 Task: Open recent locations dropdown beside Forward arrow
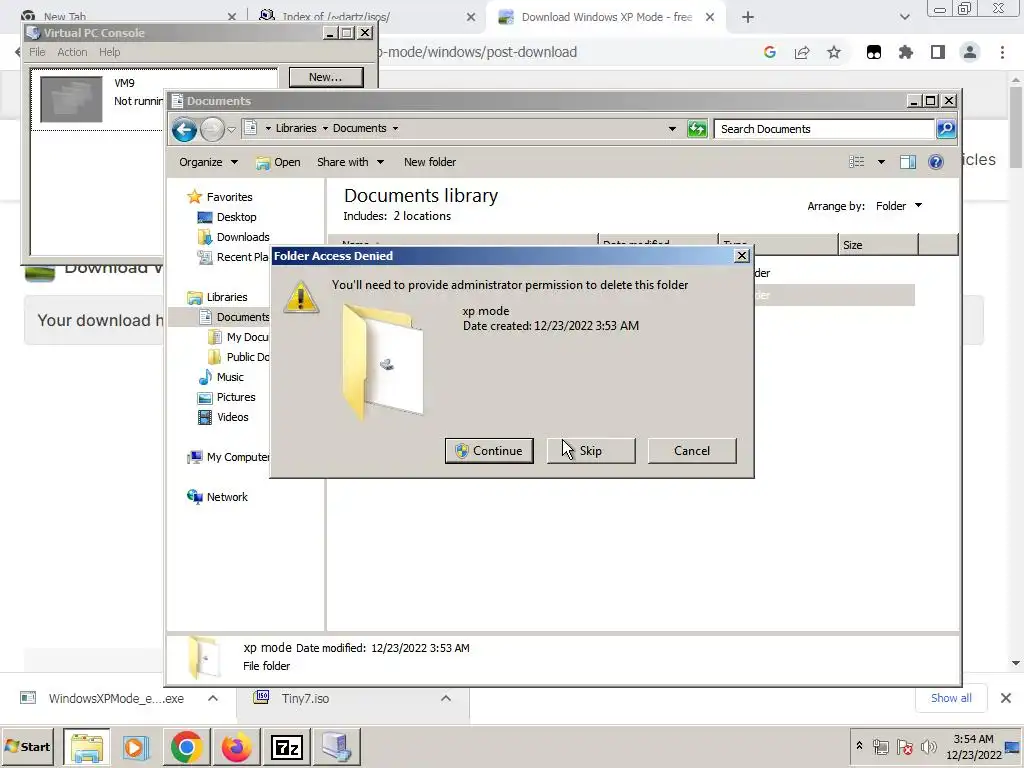point(231,129)
